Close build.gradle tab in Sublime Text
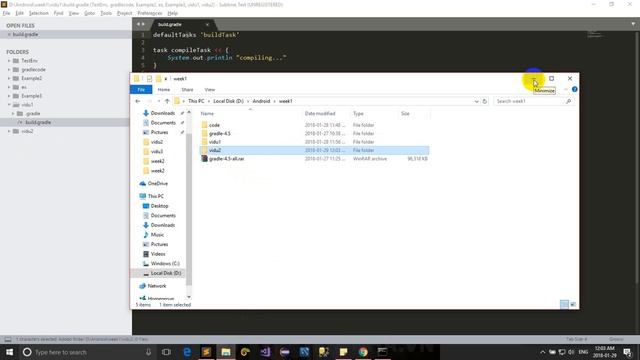Image resolution: width=640 pixels, height=360 pixels. tap(207, 24)
